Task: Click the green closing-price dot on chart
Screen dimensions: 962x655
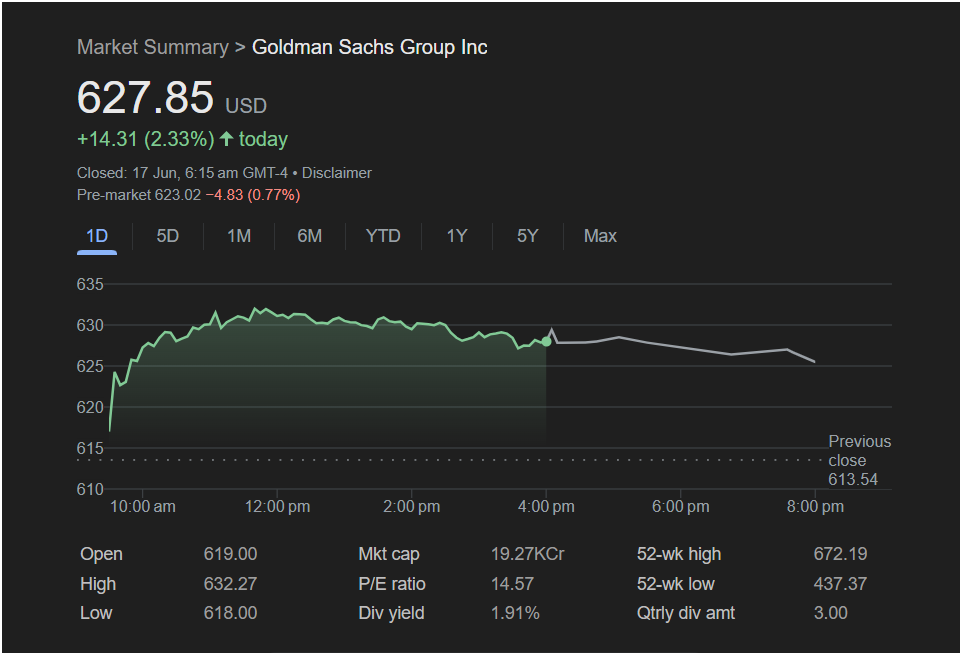Action: click(x=546, y=342)
